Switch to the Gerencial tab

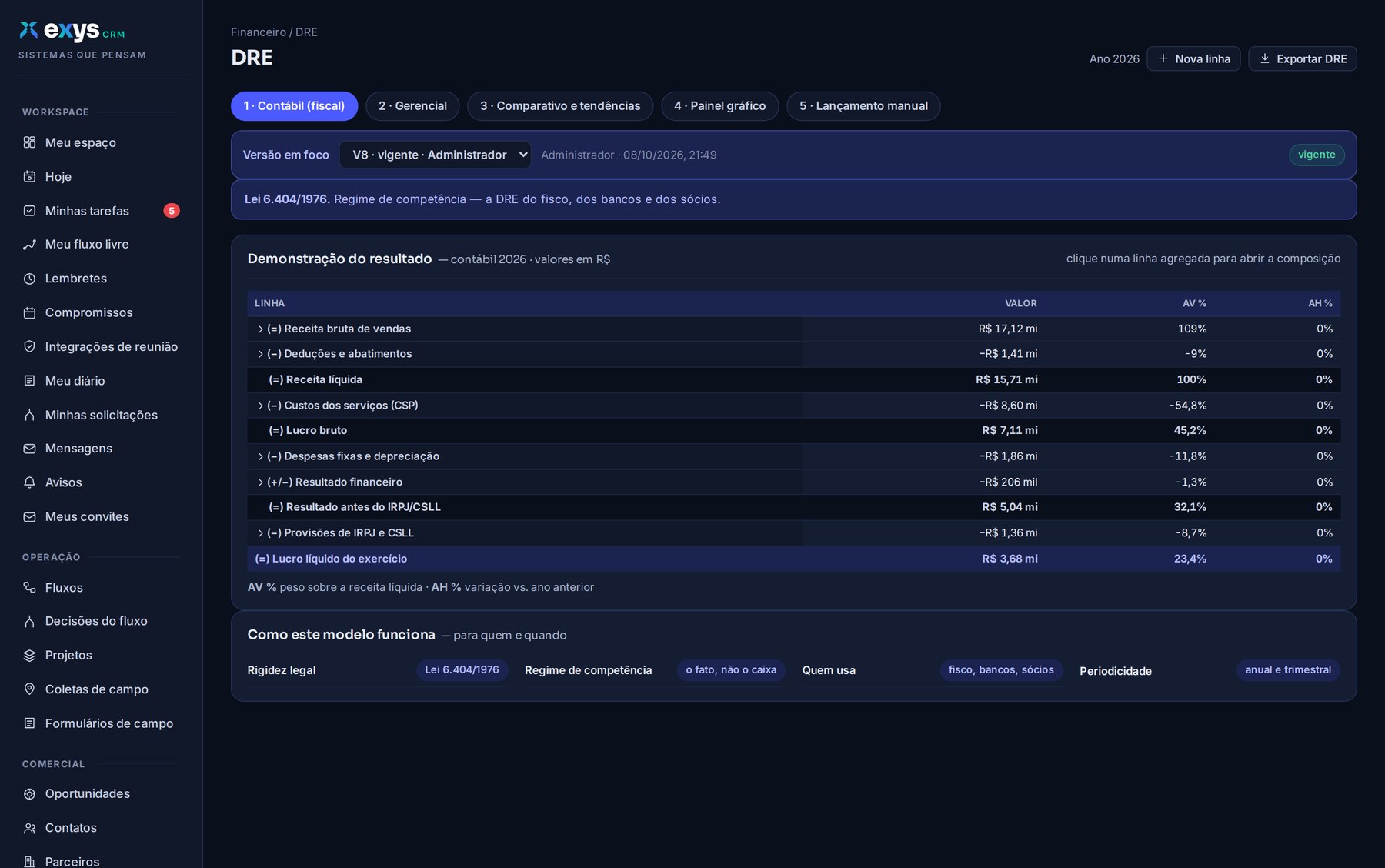coord(412,106)
